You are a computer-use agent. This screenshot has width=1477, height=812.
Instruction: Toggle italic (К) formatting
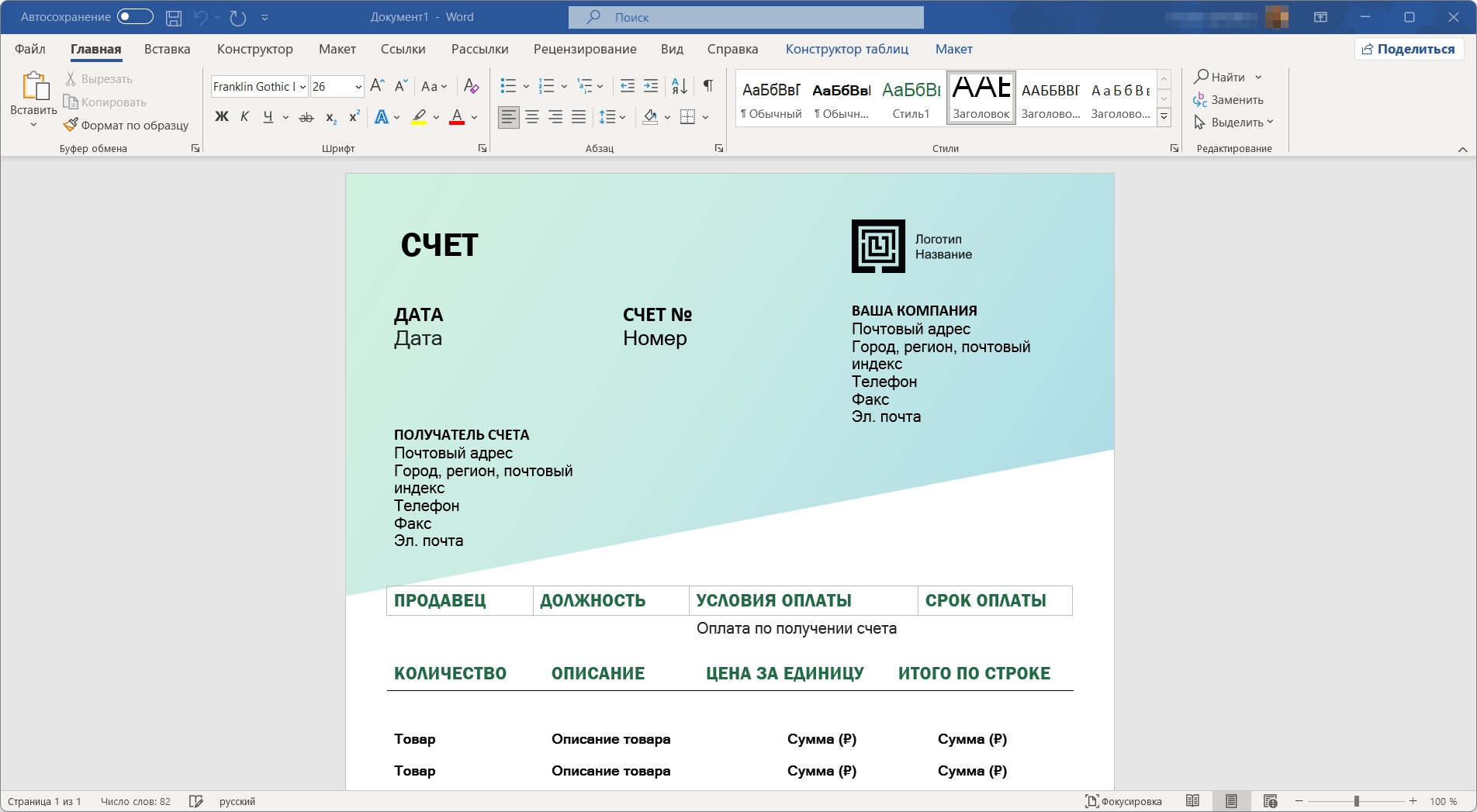244,117
